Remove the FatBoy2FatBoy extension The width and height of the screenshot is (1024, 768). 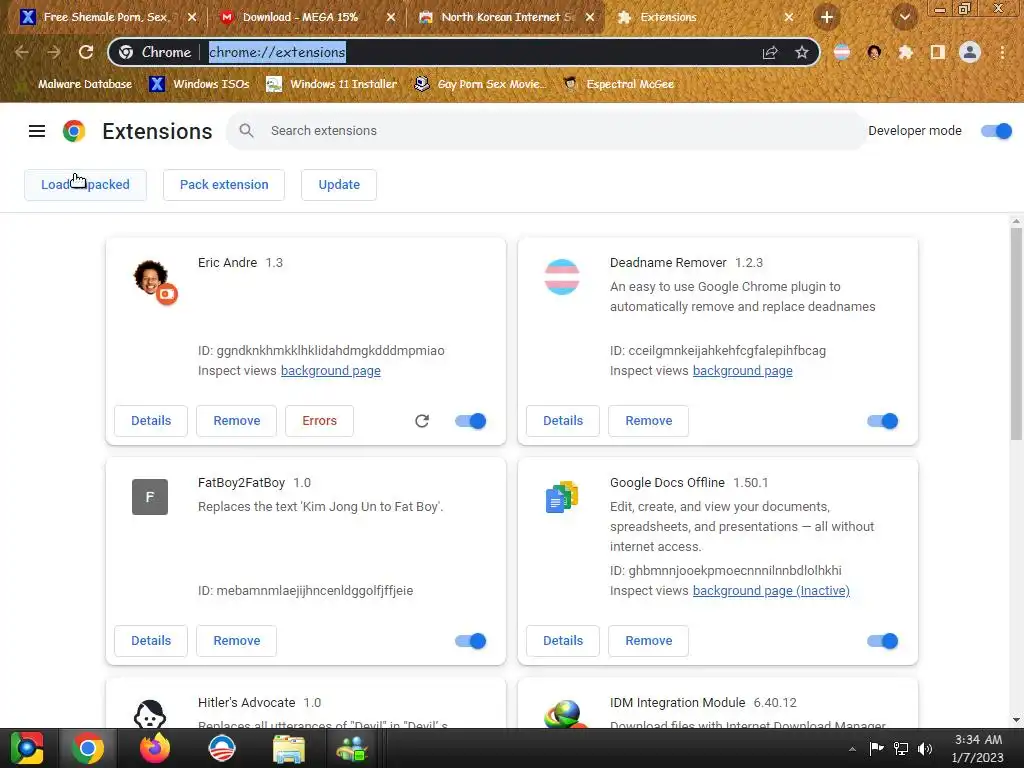point(236,641)
